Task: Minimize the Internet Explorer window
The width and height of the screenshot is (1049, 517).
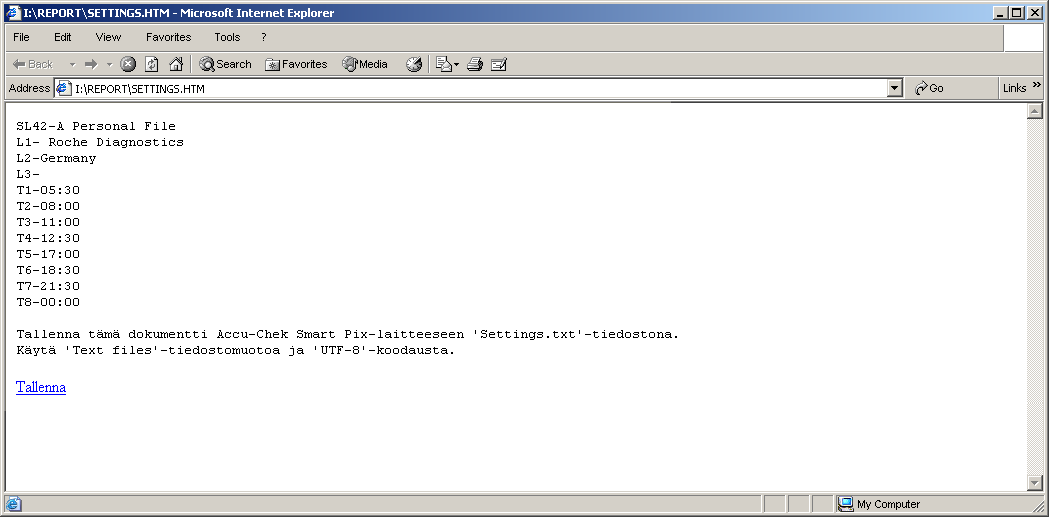Action: tap(1000, 13)
